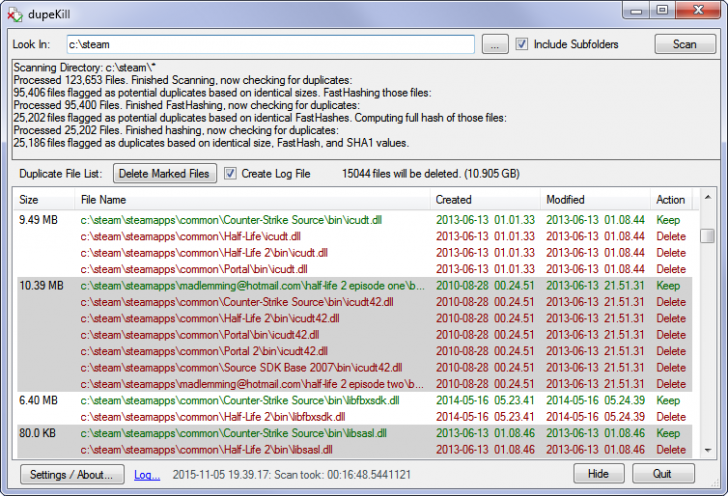This screenshot has height=496, width=728.
Task: Open the folder browse '...' button
Action: (x=495, y=44)
